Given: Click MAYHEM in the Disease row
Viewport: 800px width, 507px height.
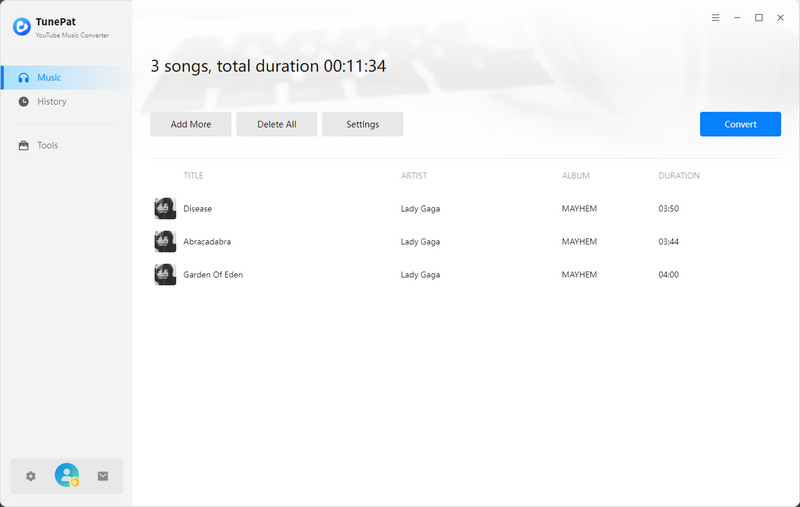Looking at the screenshot, I should coord(579,209).
